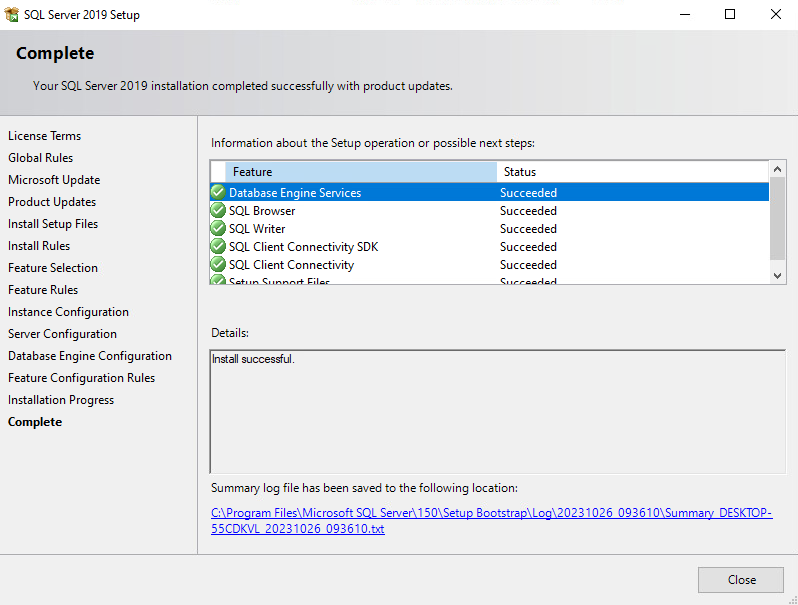Image resolution: width=798 pixels, height=605 pixels.
Task: Click the Succeeded status of SQL Writer
Action: pyautogui.click(x=528, y=228)
